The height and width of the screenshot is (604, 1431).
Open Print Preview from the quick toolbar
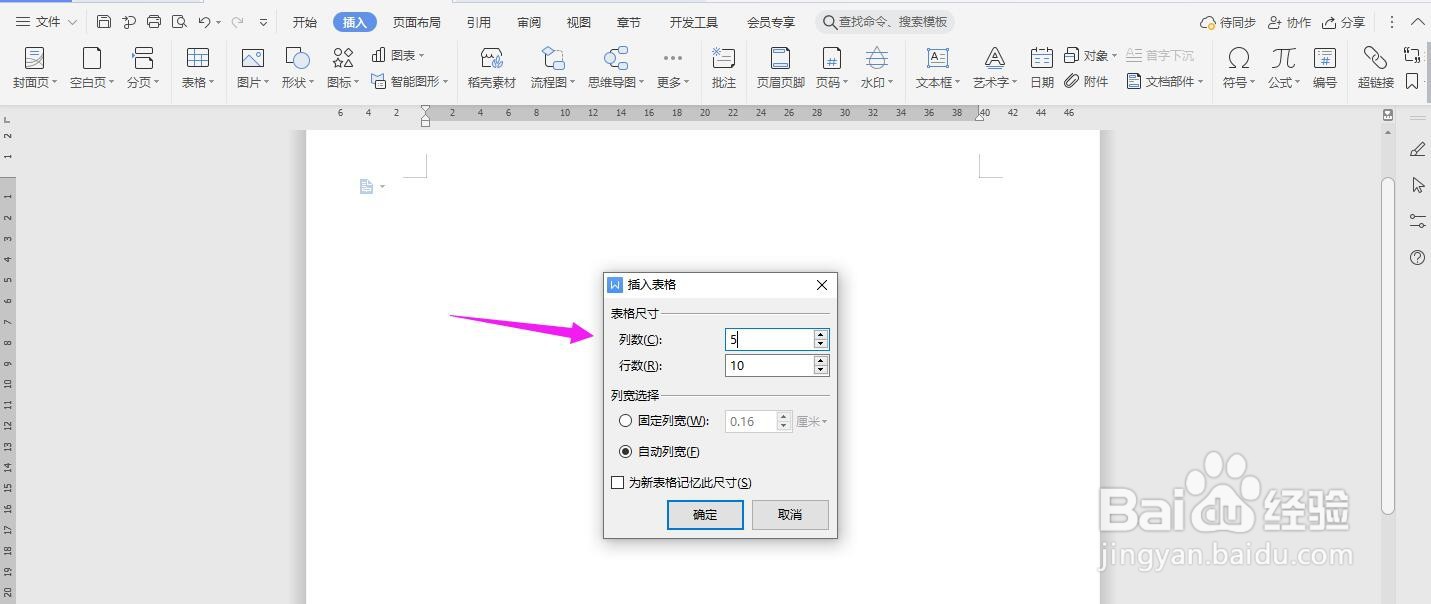click(179, 22)
